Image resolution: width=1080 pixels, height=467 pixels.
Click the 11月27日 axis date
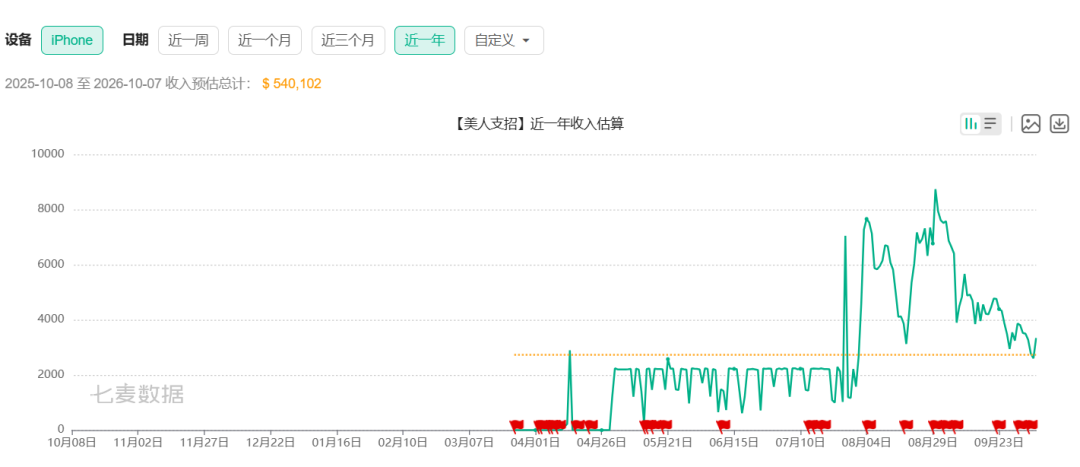tap(204, 443)
